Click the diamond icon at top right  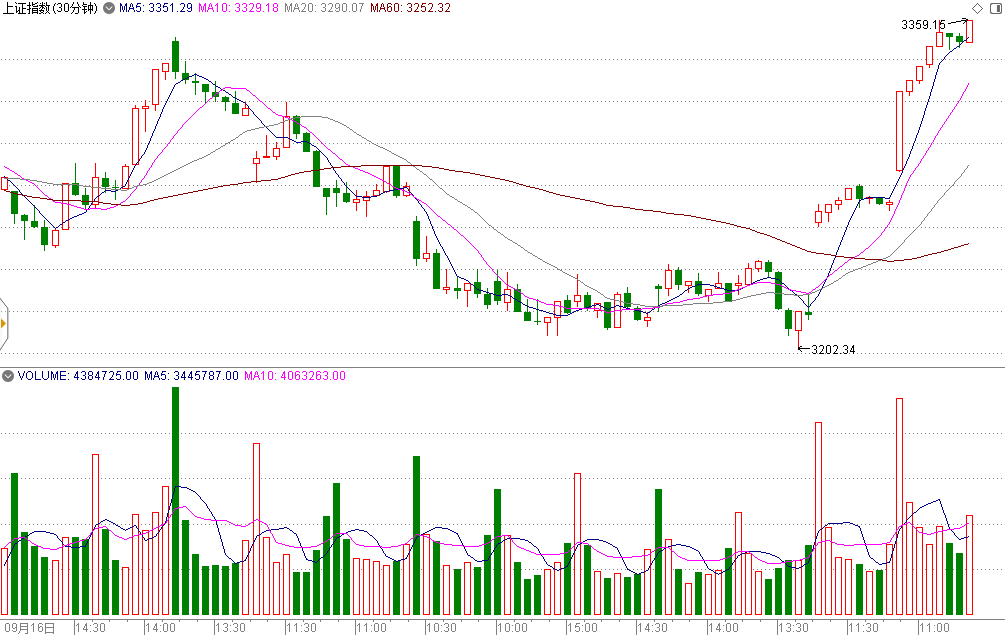pos(977,9)
